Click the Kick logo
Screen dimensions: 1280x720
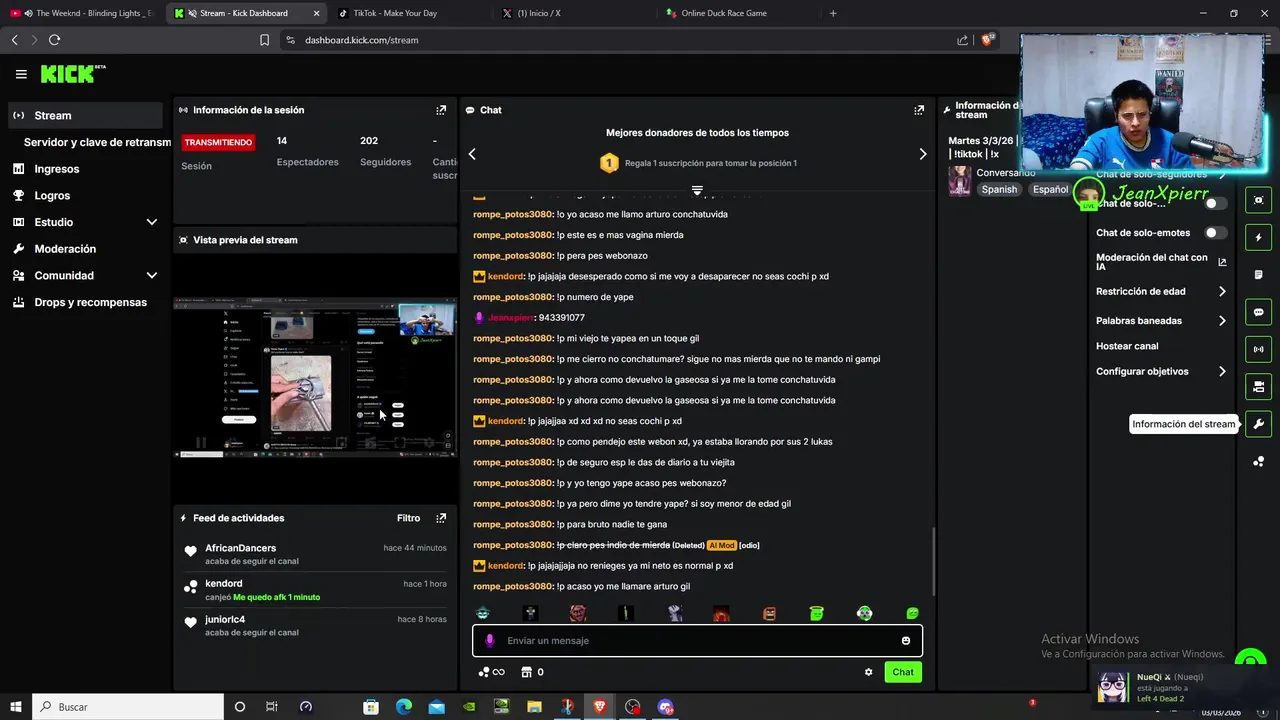click(73, 74)
